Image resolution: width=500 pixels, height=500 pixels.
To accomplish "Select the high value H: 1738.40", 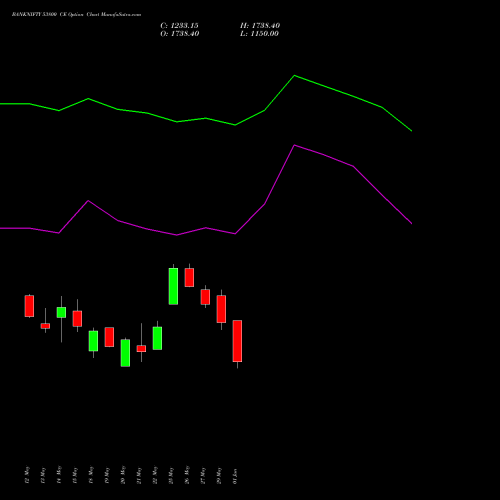I will (x=260, y=26).
